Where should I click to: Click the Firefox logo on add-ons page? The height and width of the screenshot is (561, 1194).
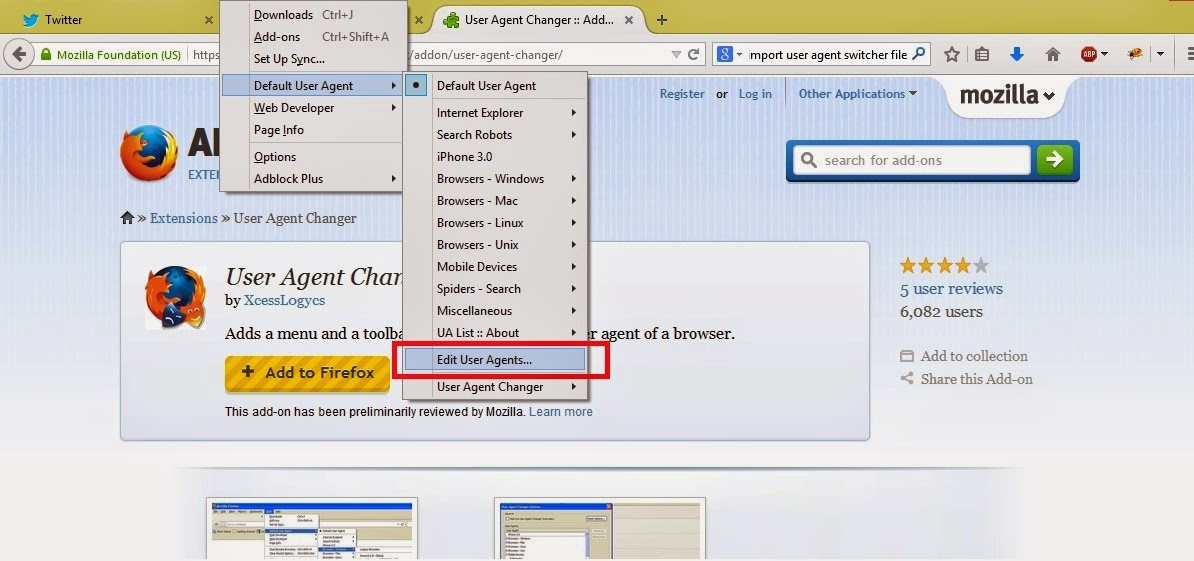pyautogui.click(x=149, y=153)
